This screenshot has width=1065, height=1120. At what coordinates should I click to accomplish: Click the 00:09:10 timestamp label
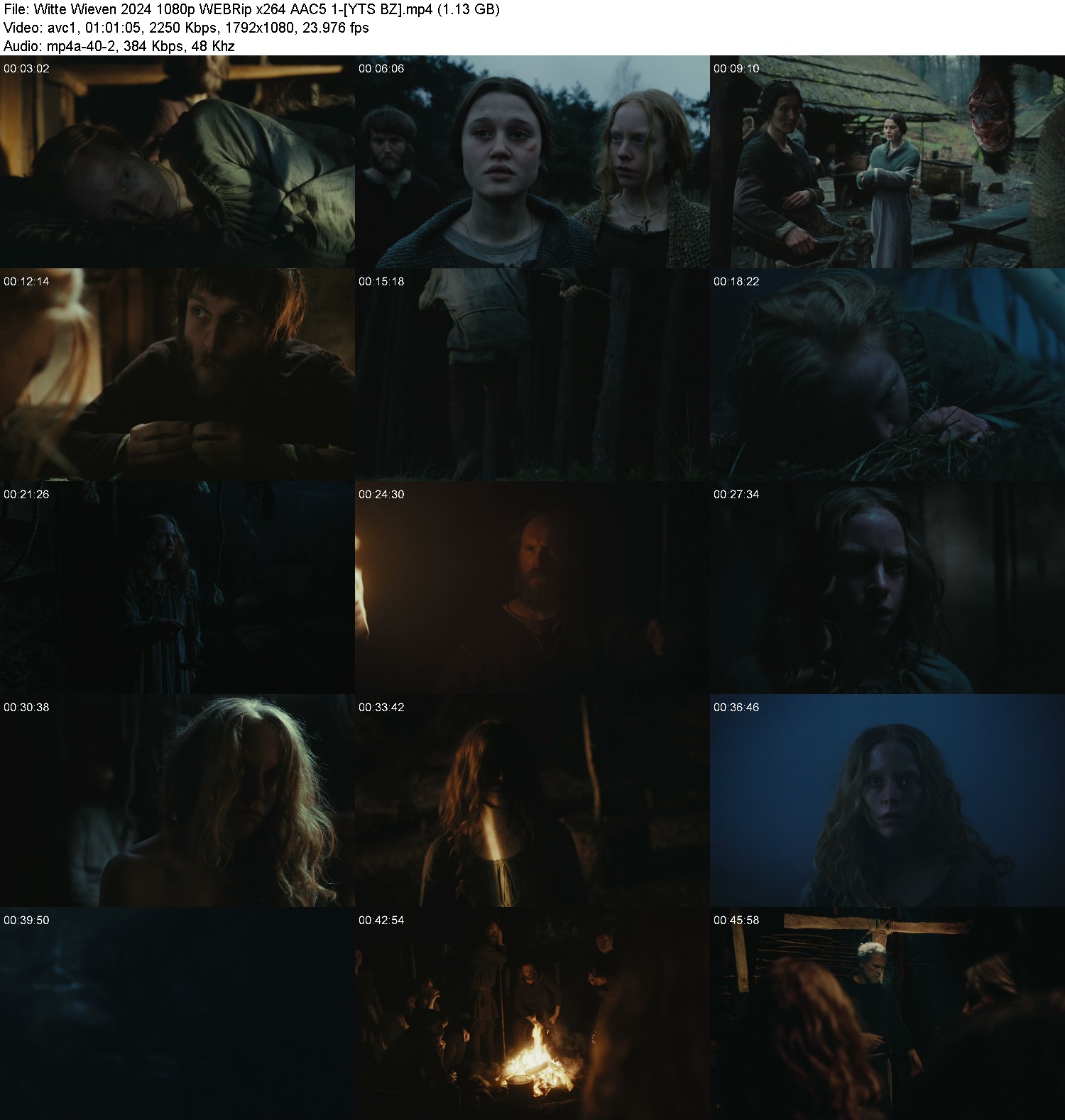point(736,69)
